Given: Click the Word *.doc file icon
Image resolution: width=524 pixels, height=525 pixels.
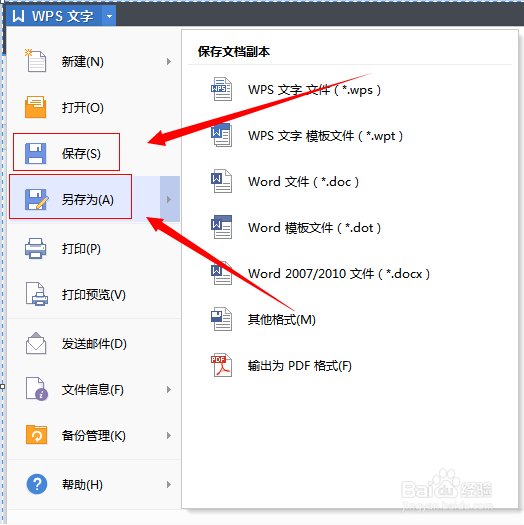Looking at the screenshot, I should pyautogui.click(x=221, y=181).
